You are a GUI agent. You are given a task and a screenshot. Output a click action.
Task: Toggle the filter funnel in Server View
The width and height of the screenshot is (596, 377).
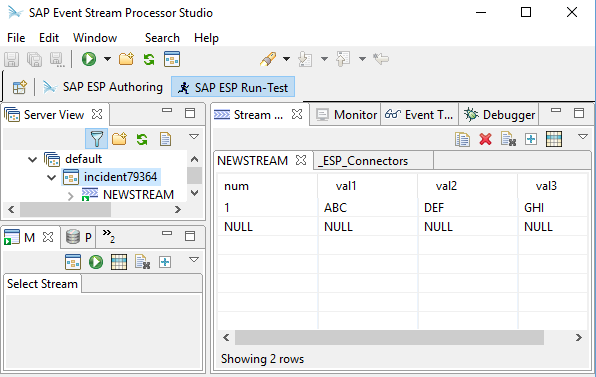coord(97,139)
